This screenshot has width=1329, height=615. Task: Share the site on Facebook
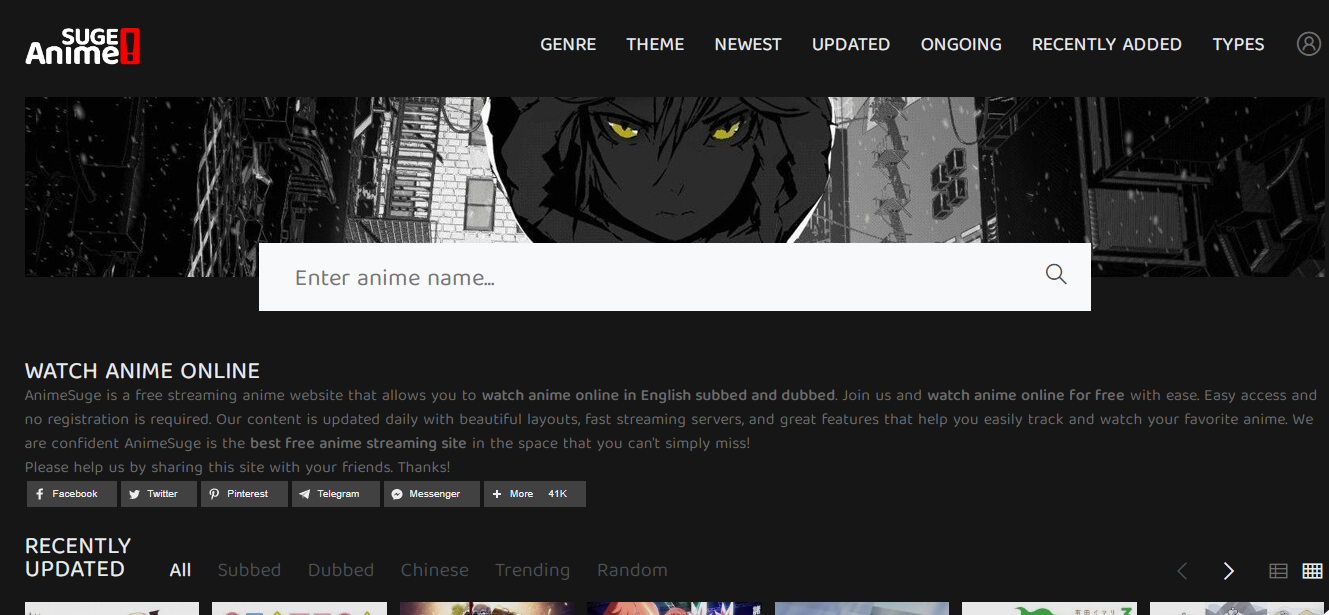[72, 494]
